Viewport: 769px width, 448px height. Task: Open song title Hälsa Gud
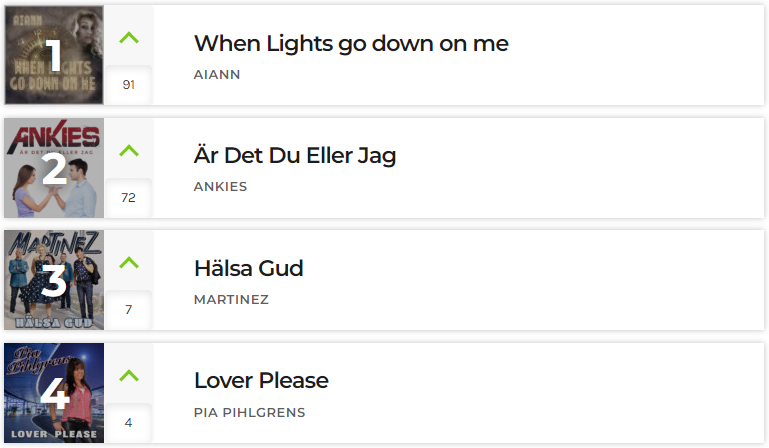249,268
